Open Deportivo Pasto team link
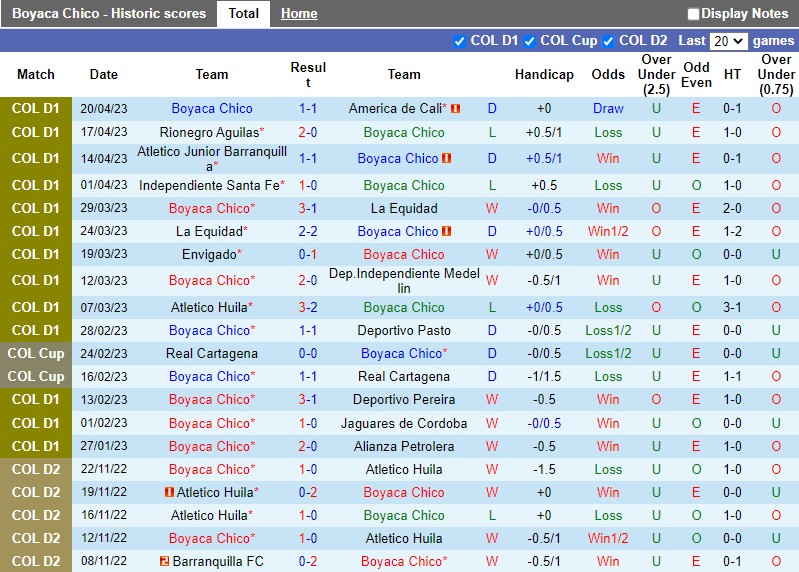Screen dimensions: 799x572 tap(404, 331)
